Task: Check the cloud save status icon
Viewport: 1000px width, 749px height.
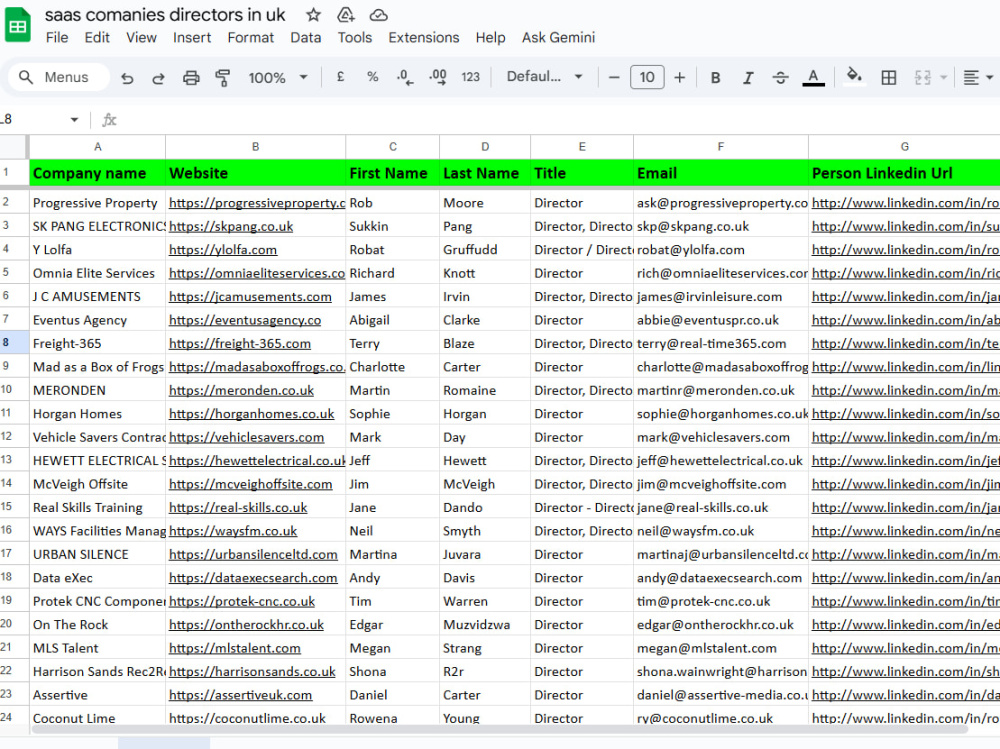Action: pos(379,15)
